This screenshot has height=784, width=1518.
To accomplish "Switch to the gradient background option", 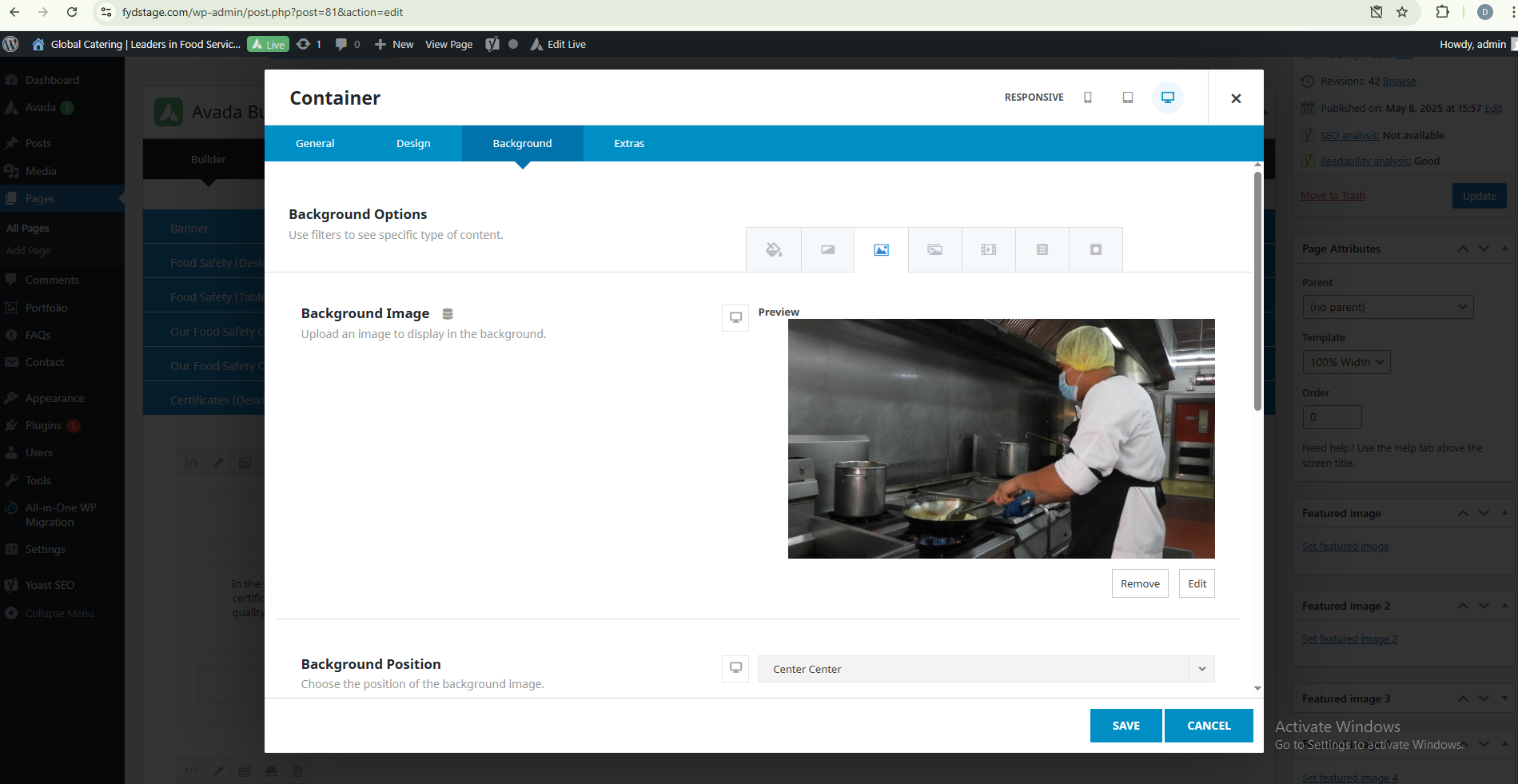I will coord(827,250).
